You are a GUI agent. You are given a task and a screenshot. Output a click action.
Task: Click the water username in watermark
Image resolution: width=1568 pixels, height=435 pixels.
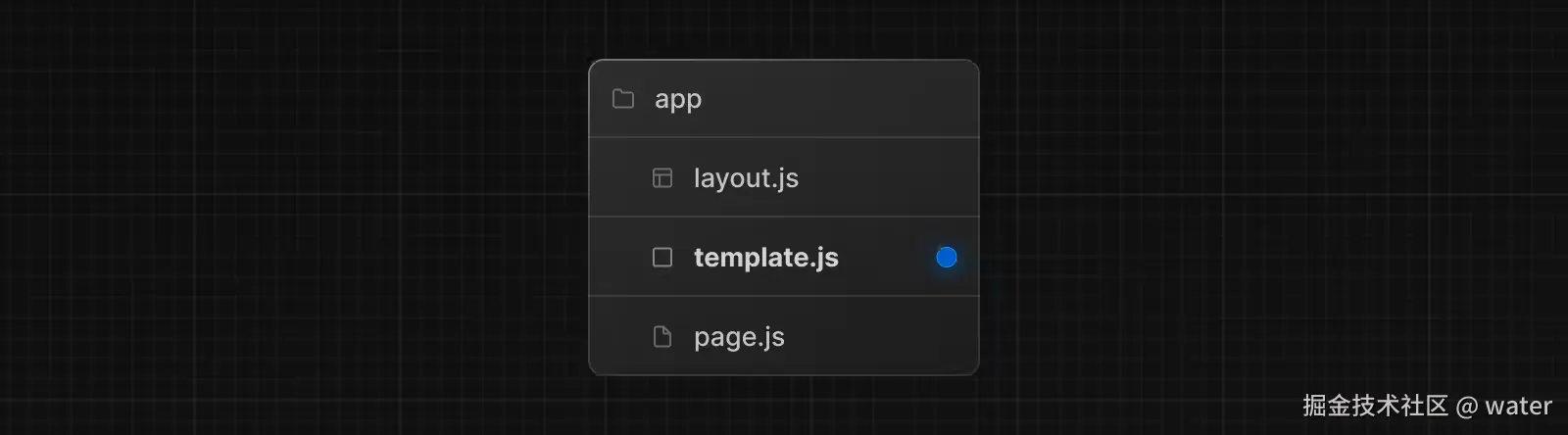1518,406
